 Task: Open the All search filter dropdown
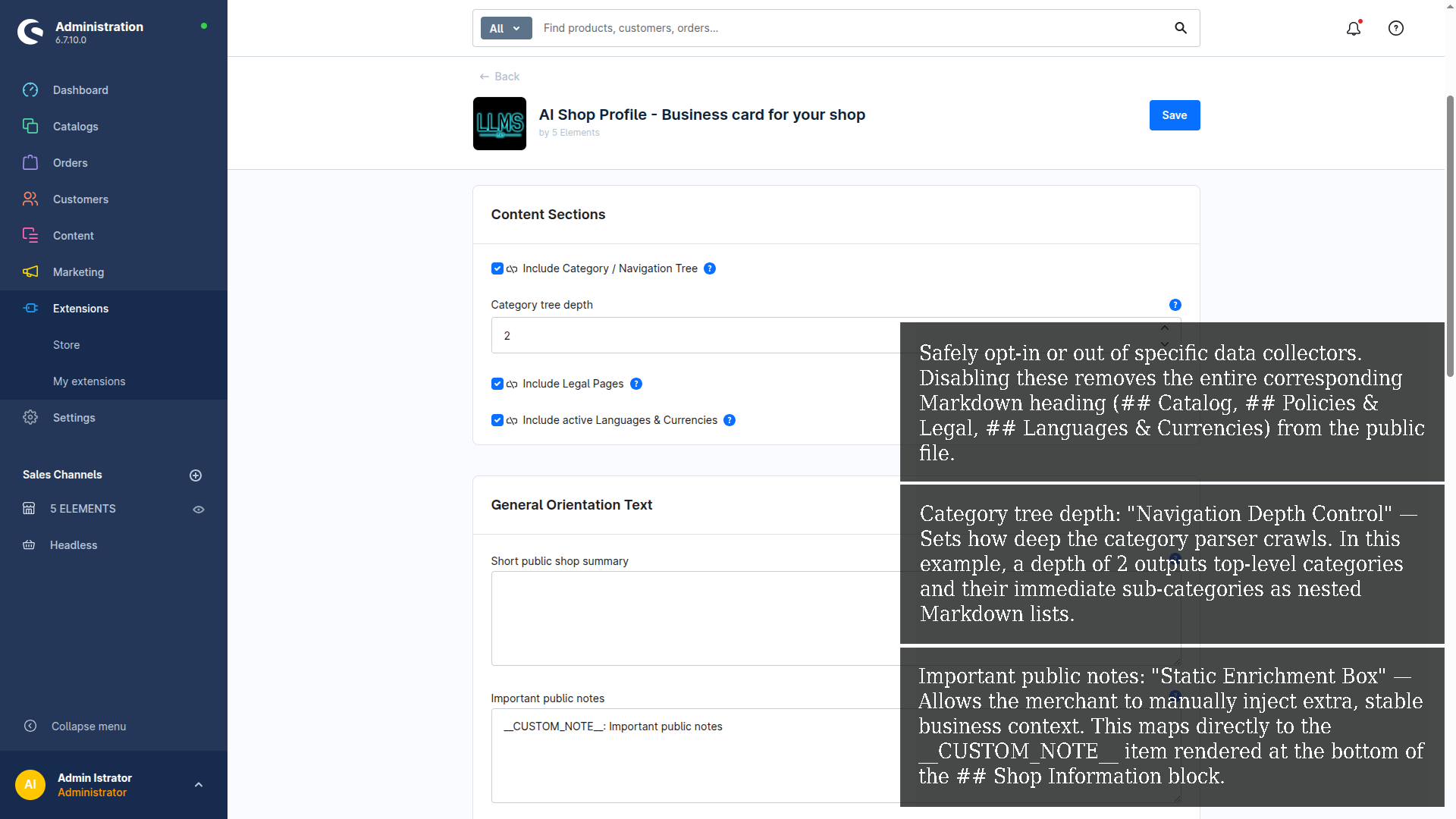click(x=506, y=28)
